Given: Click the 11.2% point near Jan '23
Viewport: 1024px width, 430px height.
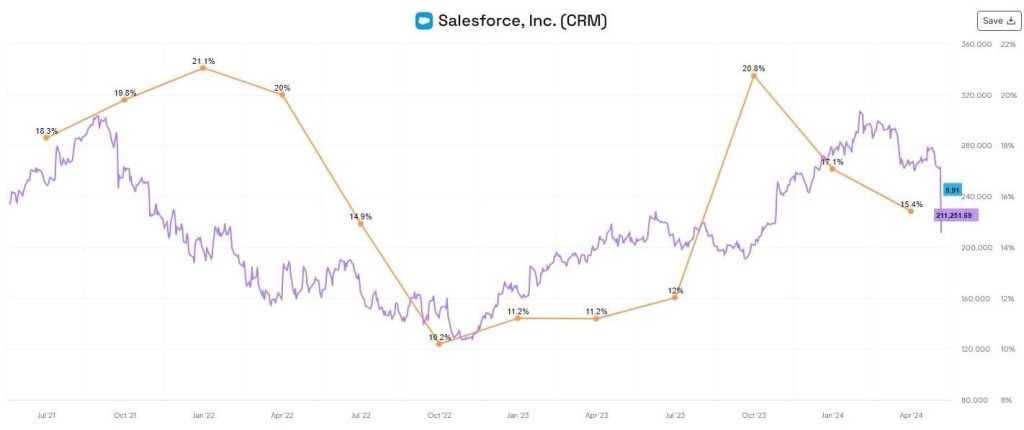Looking at the screenshot, I should click(x=518, y=318).
